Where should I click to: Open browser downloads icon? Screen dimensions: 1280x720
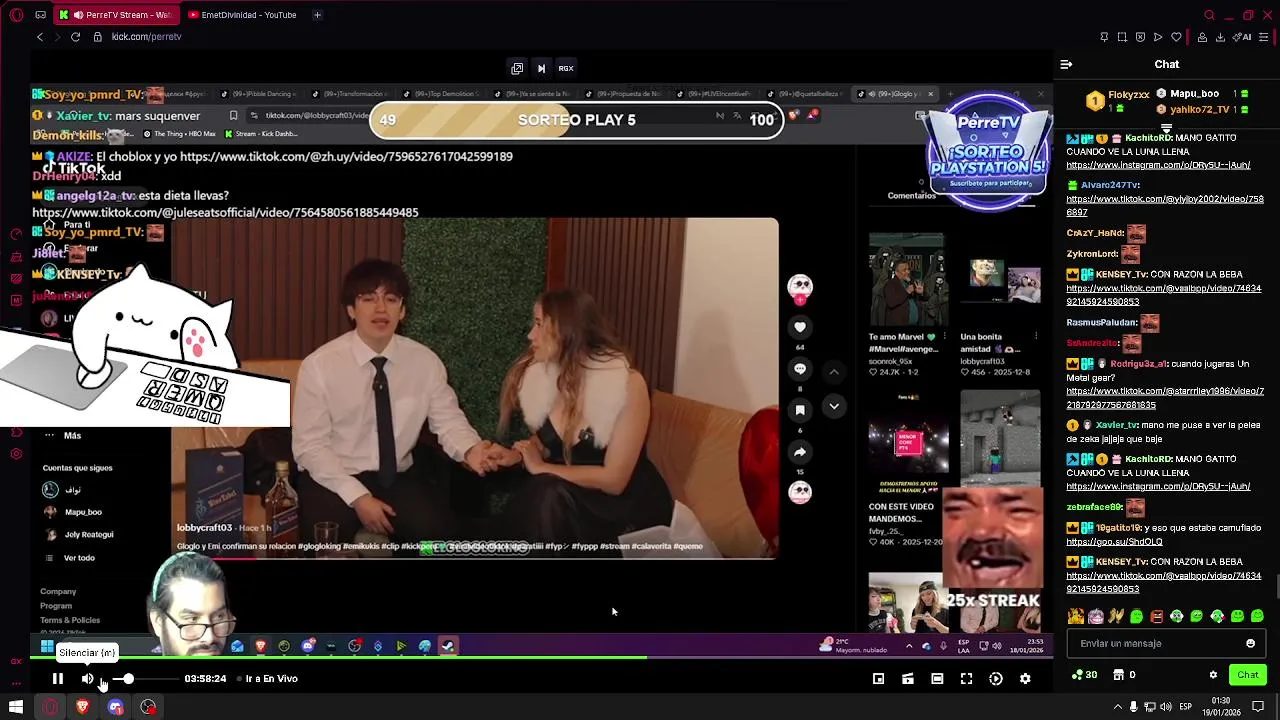pyautogui.click(x=1219, y=37)
